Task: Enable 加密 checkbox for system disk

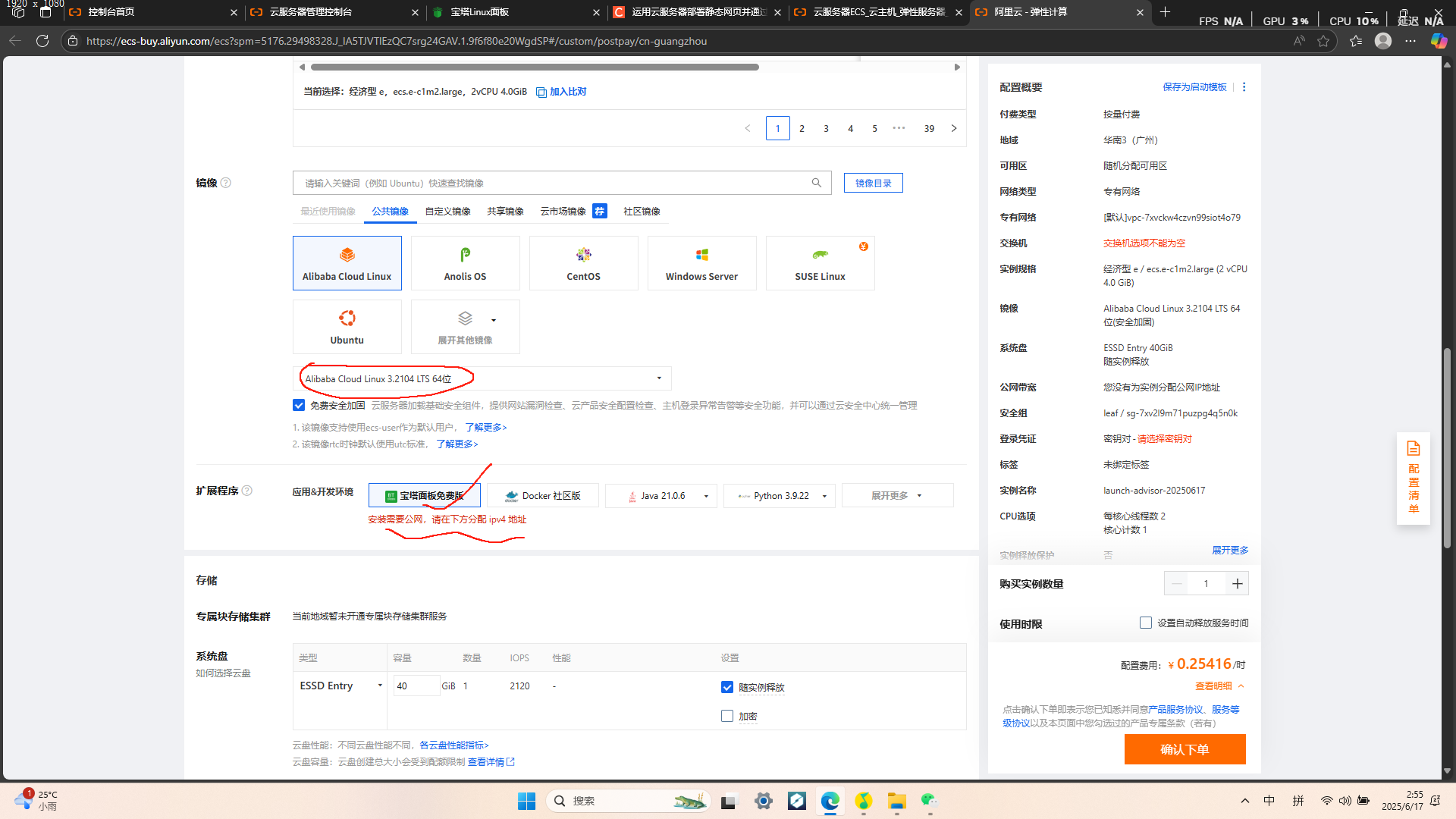Action: (x=727, y=716)
